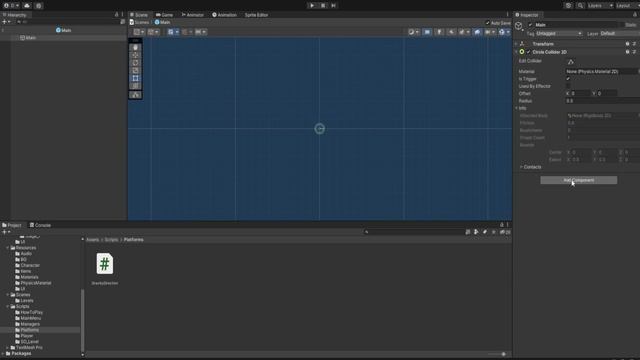
Task: Open the scene draw mode dropdown
Action: (x=413, y=32)
